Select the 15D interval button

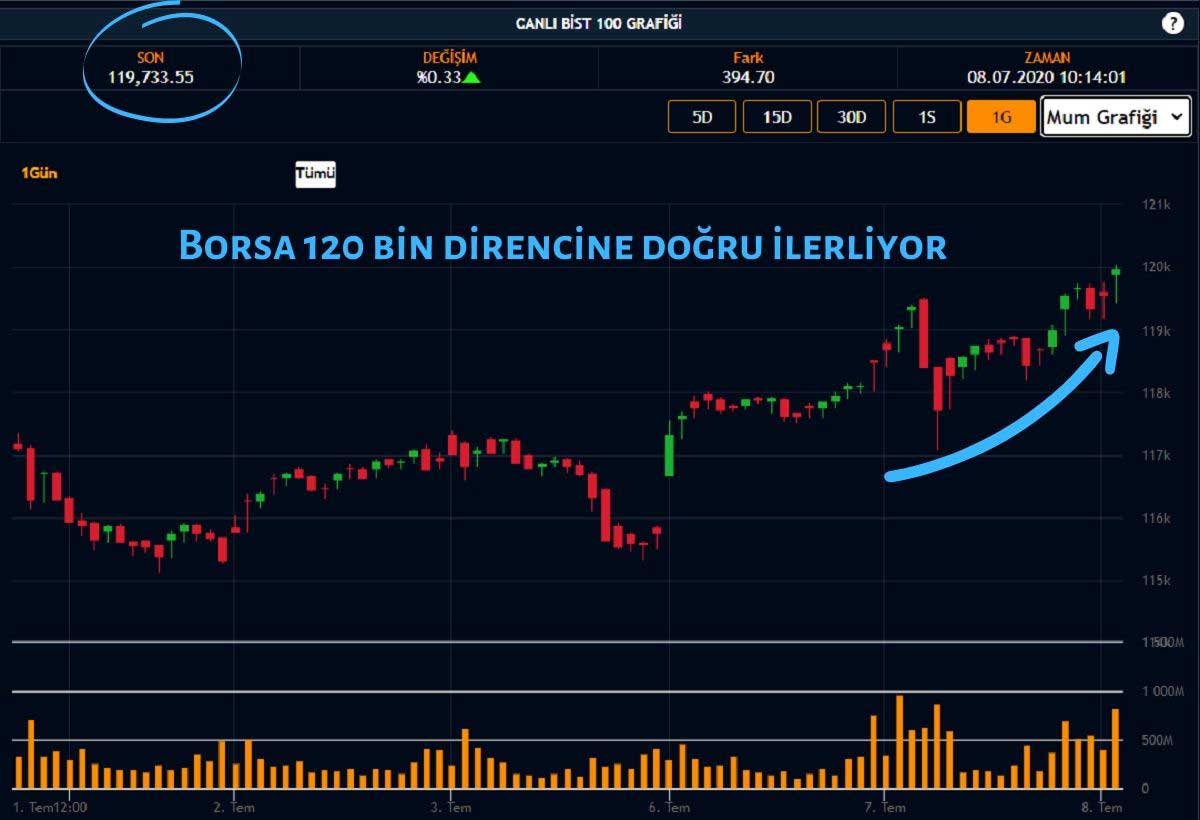click(x=777, y=117)
